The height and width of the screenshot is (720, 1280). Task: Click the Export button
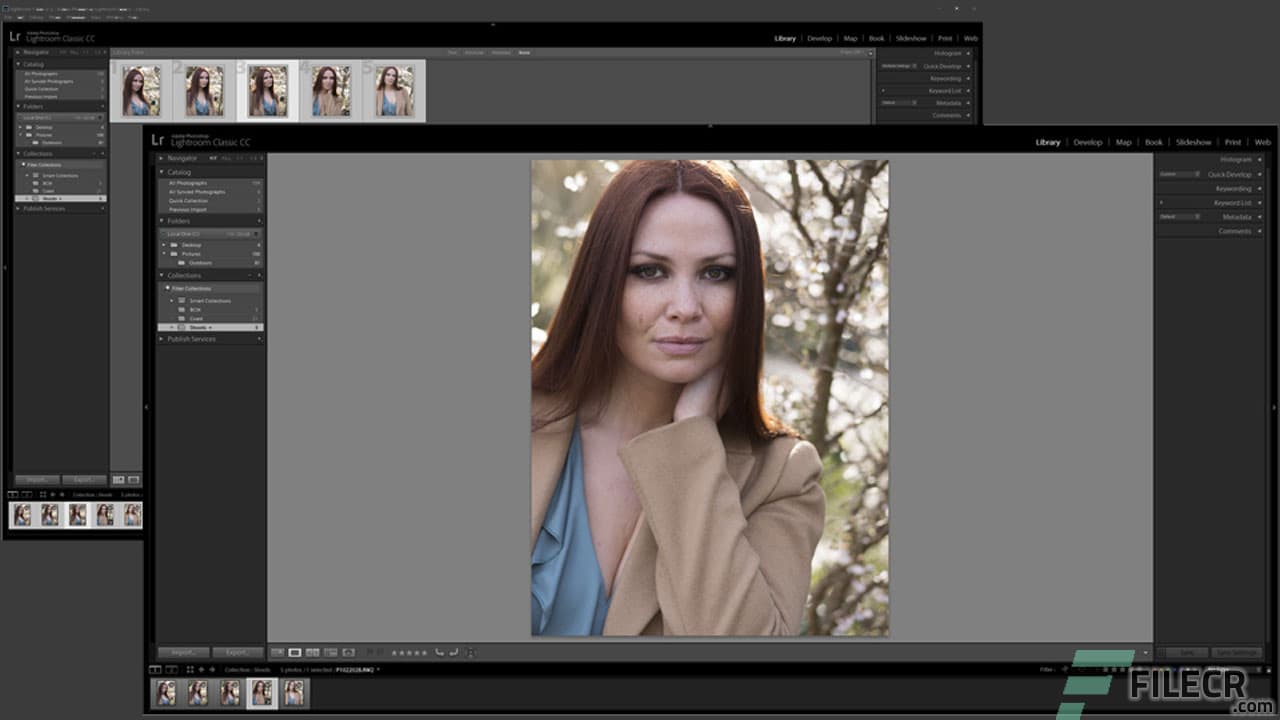pos(238,652)
